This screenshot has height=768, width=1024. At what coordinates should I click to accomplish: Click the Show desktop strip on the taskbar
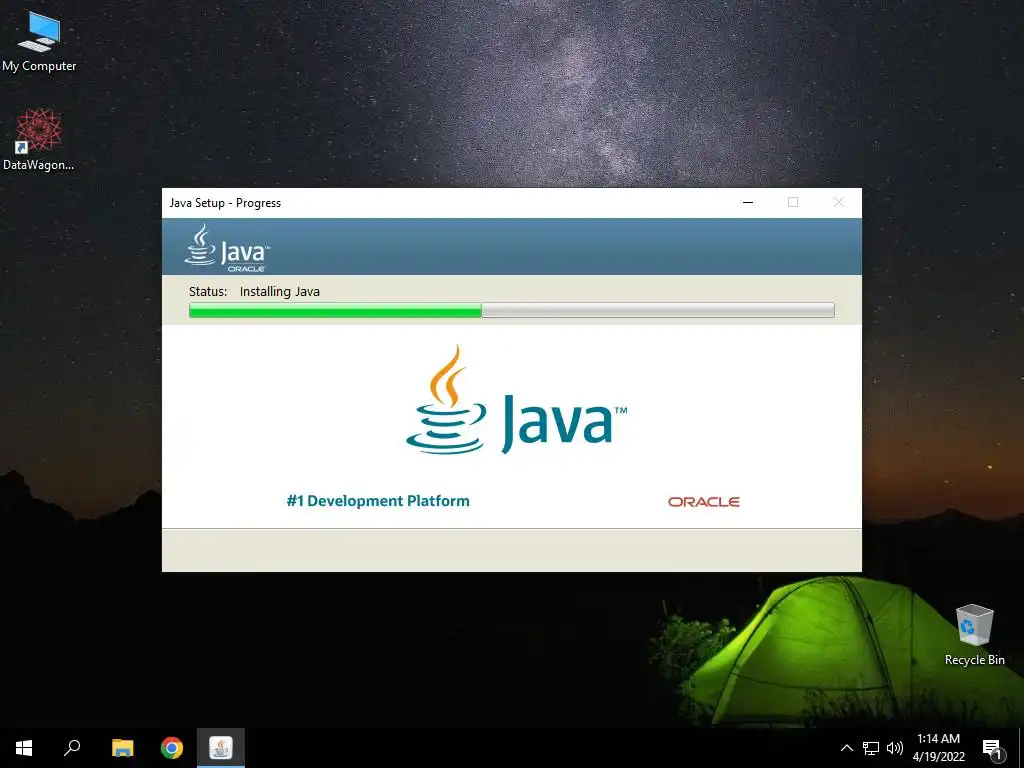coord(1021,748)
